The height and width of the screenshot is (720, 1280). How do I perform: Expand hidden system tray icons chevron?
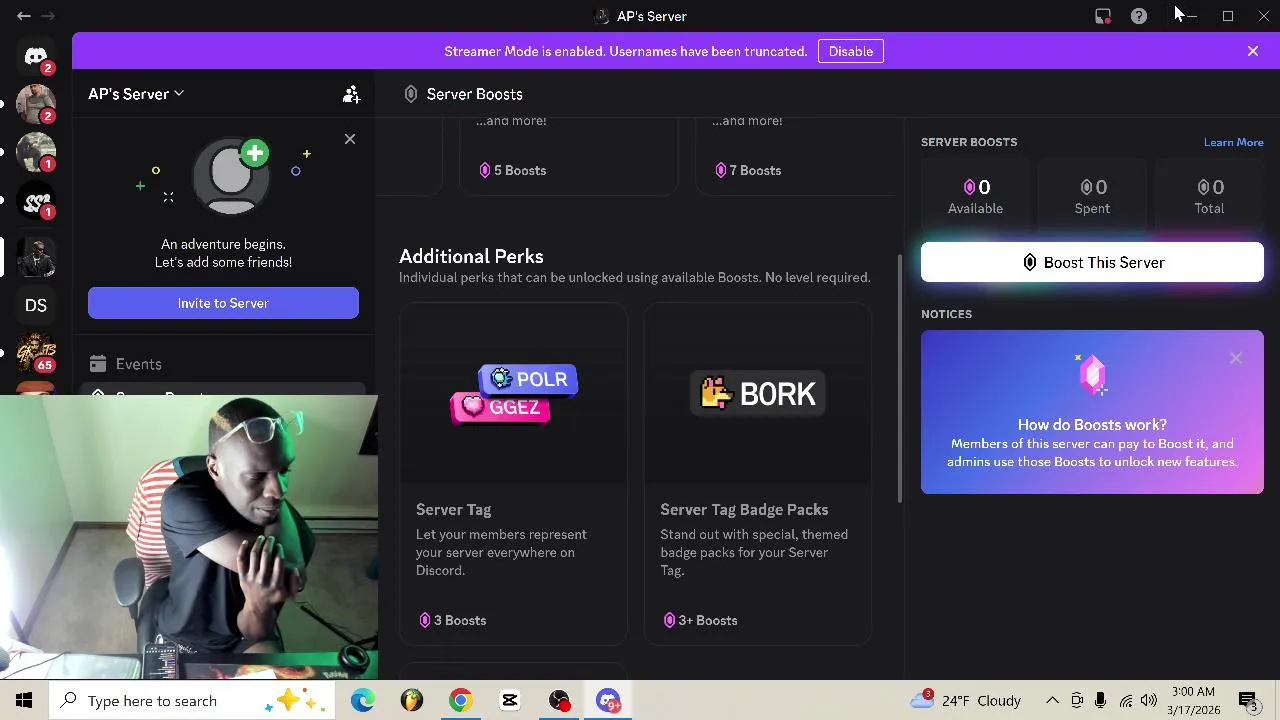point(1052,700)
